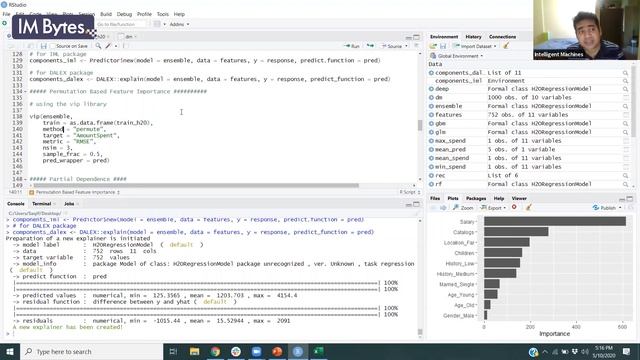This screenshot has width=640, height=360.
Task: Run the current line with Run button
Action: [x=352, y=46]
